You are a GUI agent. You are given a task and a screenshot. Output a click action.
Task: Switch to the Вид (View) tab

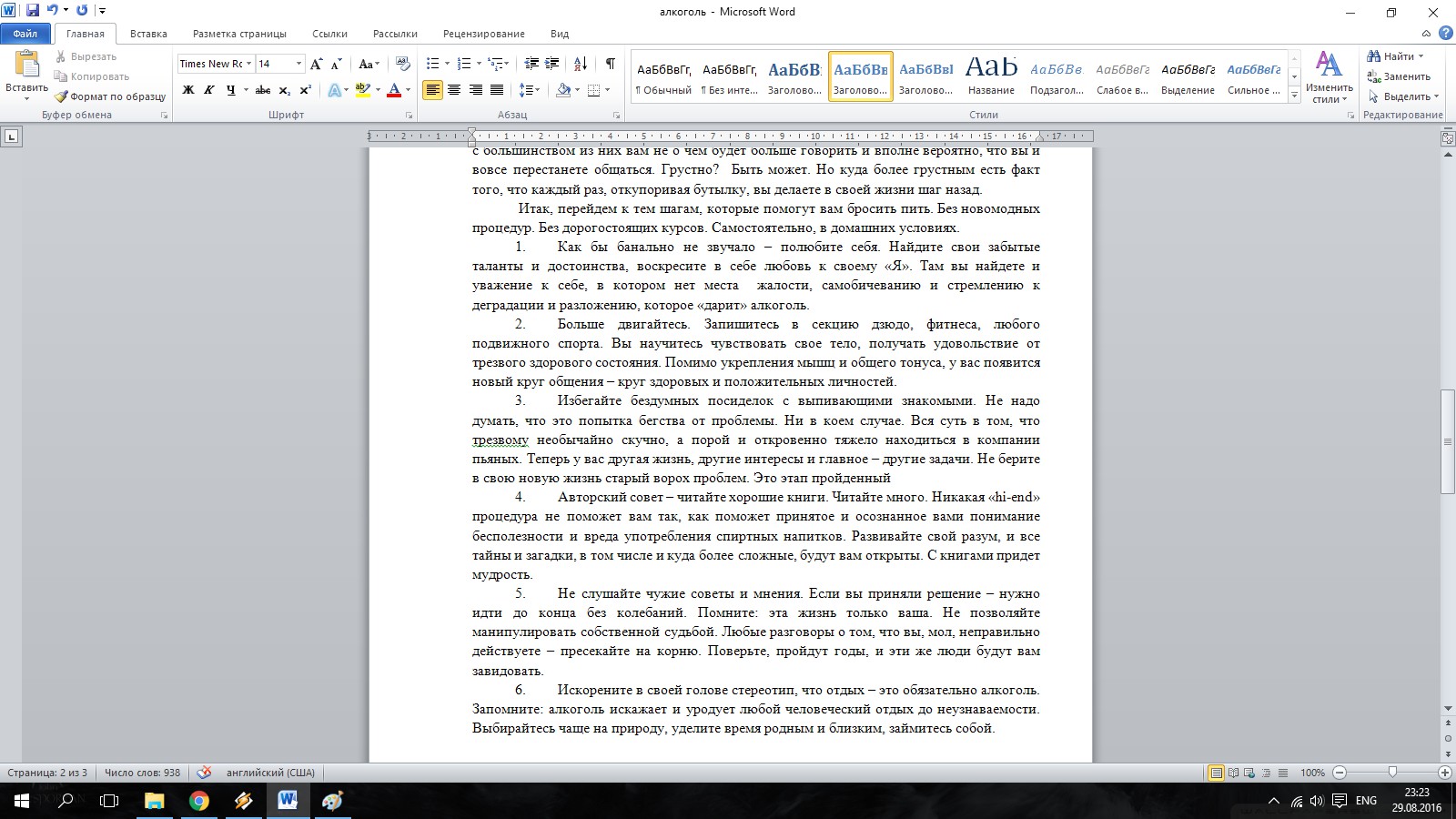point(560,34)
